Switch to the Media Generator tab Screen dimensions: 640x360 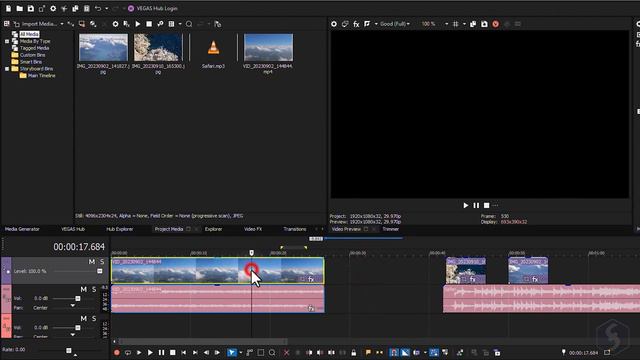tap(22, 229)
